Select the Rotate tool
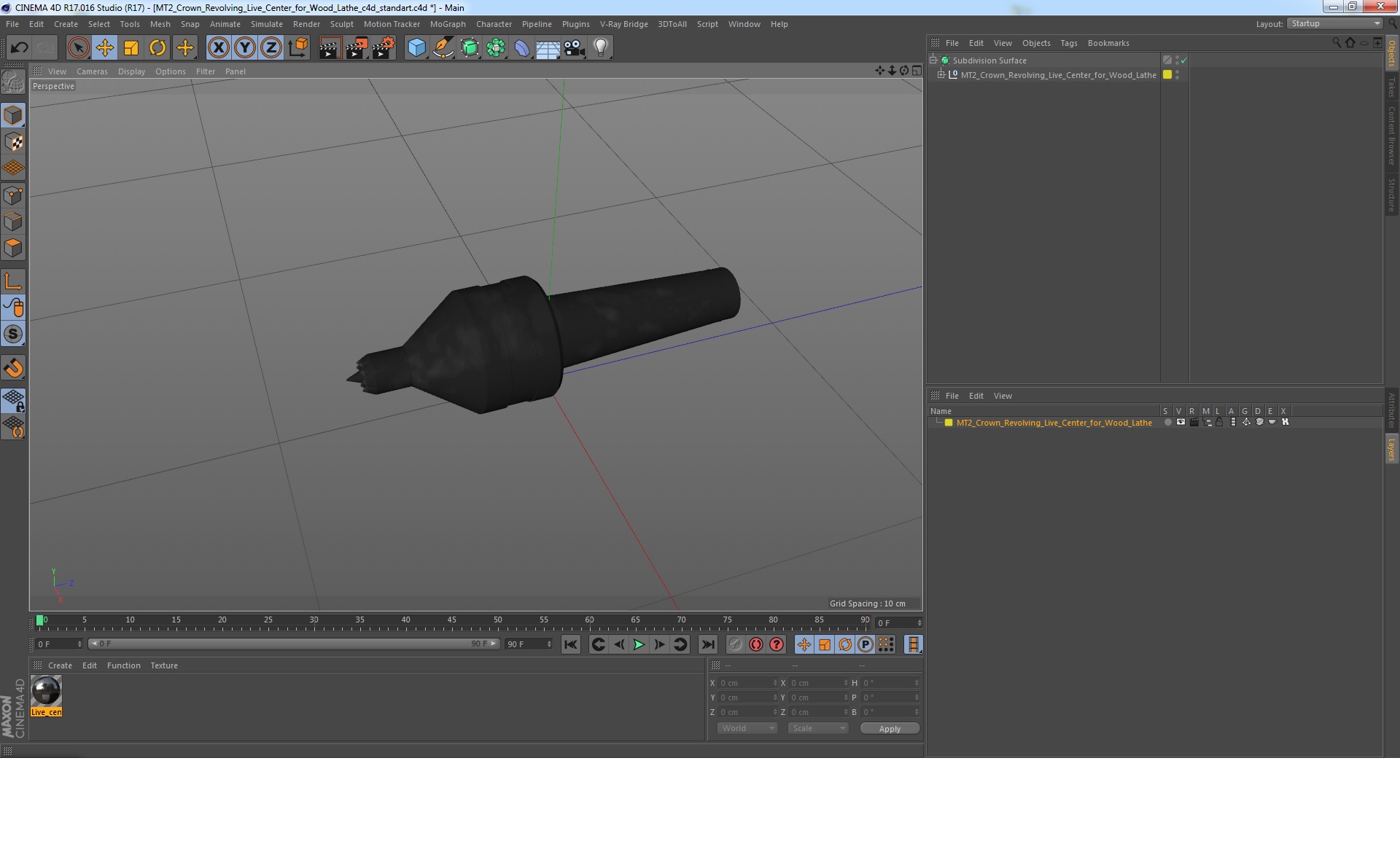 tap(157, 48)
